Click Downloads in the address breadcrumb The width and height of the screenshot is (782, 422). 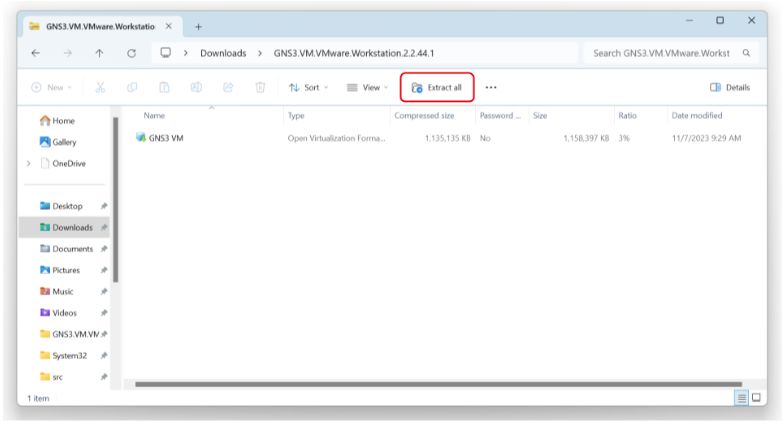tap(223, 53)
